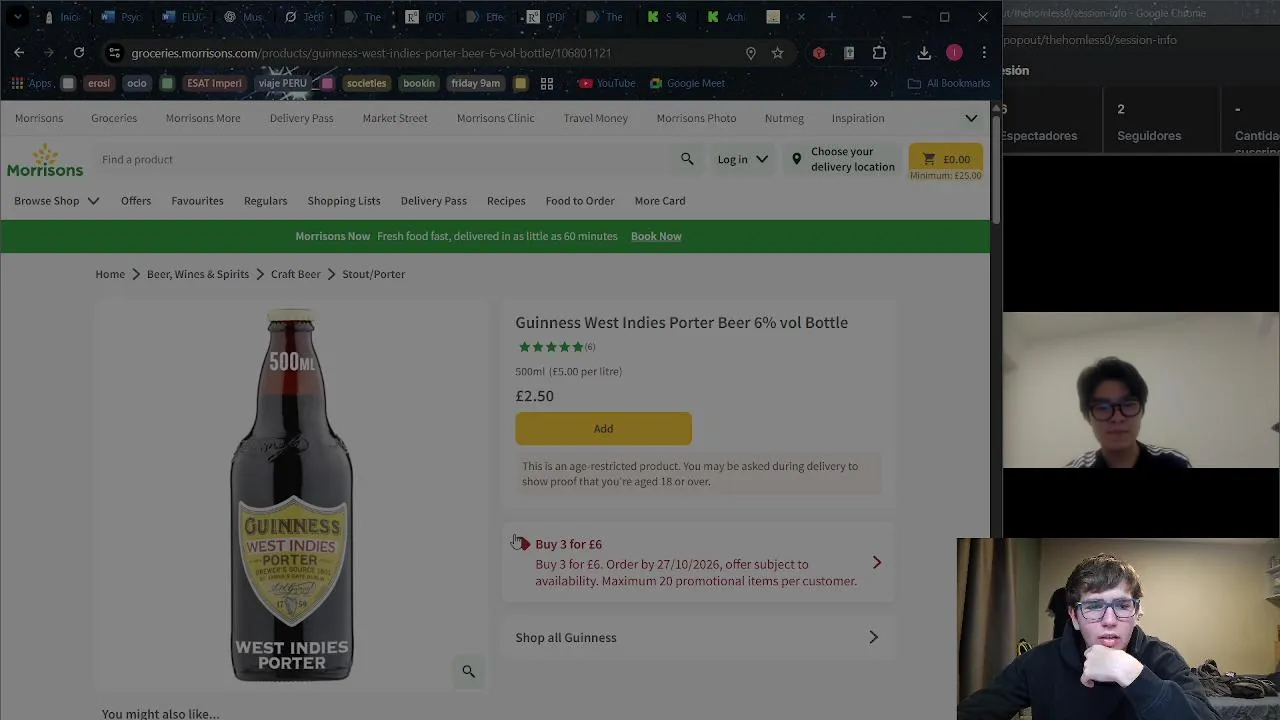Click the Morrisons logo

point(45,160)
